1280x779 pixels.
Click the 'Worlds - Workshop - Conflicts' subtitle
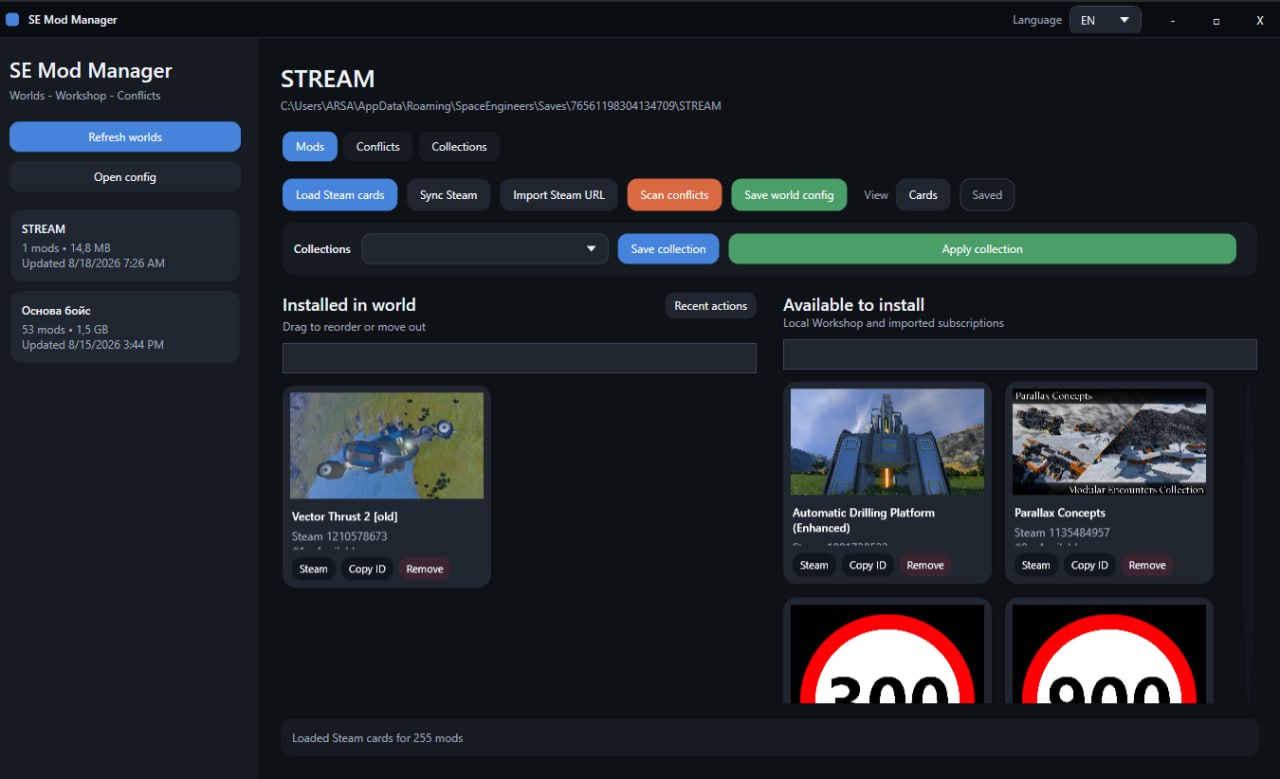point(85,96)
